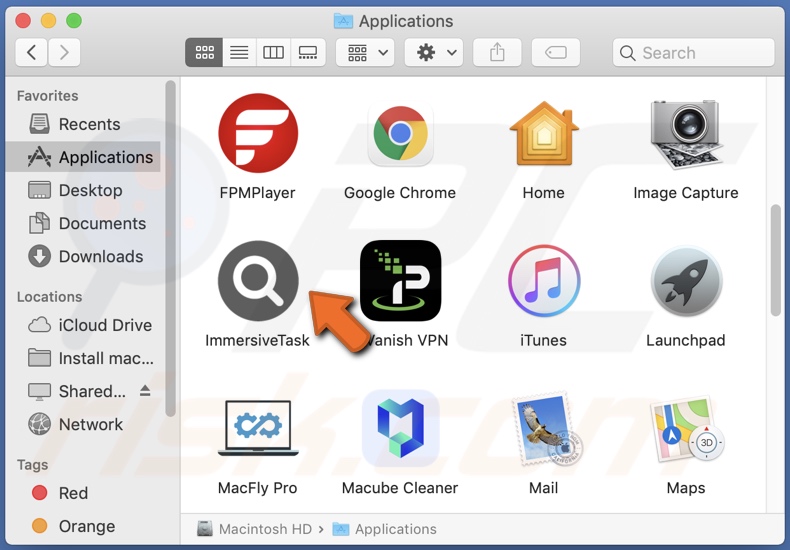Open iCloud Drive in the sidebar
This screenshot has height=550, width=790.
click(83, 325)
